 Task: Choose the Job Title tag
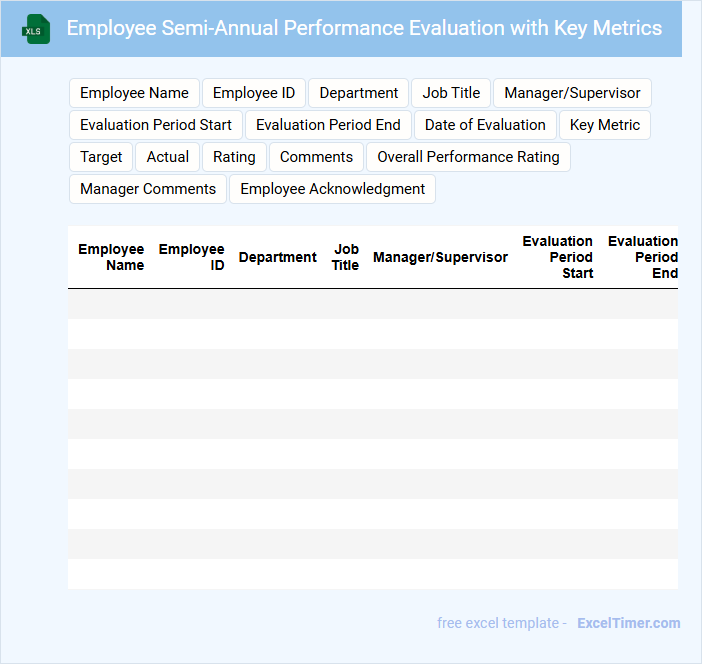[x=451, y=93]
